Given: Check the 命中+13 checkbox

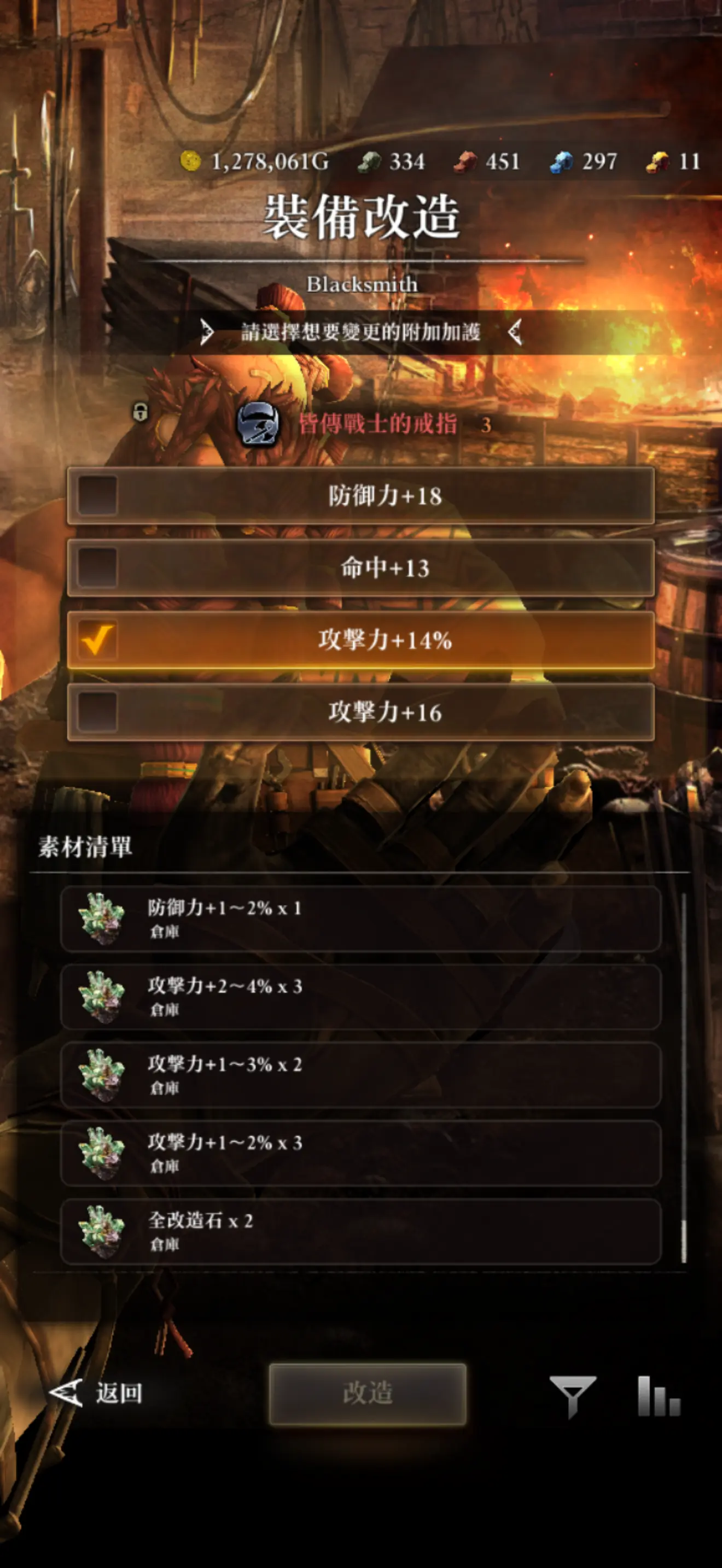Looking at the screenshot, I should (x=97, y=568).
